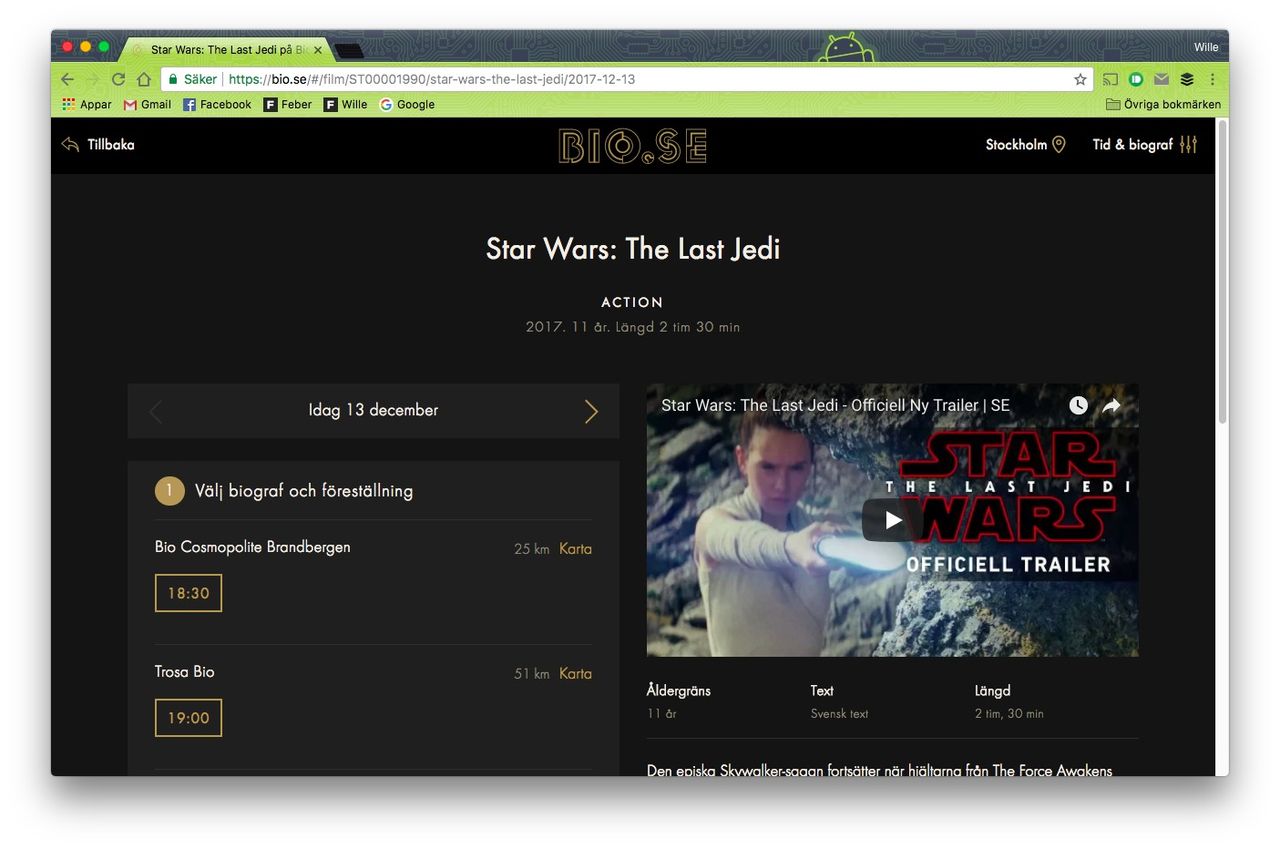This screenshot has height=849, width=1280.
Task: Click the share arrow on the trailer
Action: [1111, 405]
